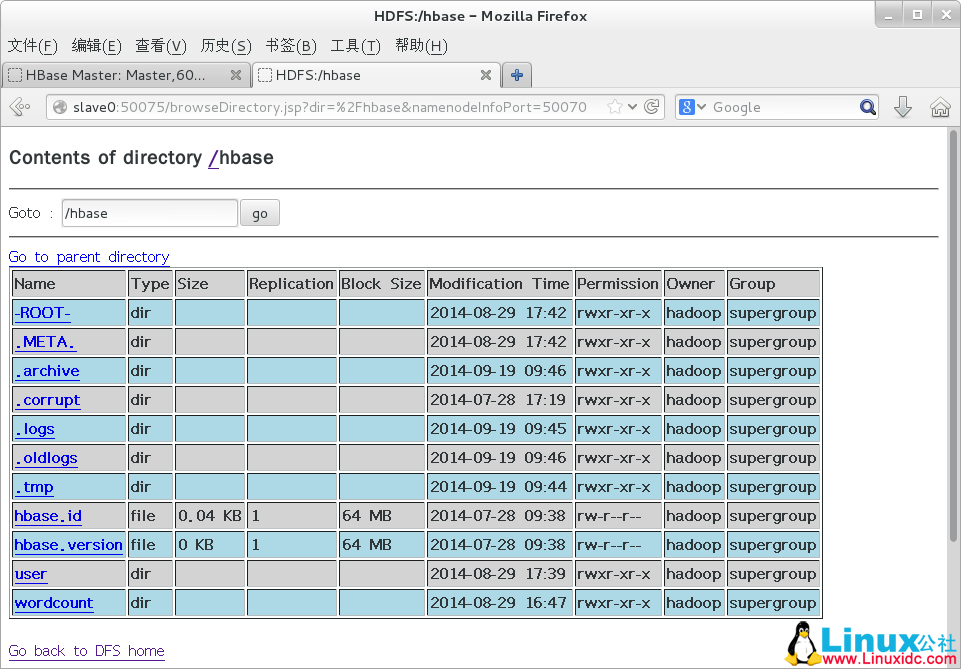Open the 工具(T) menu
Image resolution: width=961 pixels, height=669 pixels.
pos(355,46)
